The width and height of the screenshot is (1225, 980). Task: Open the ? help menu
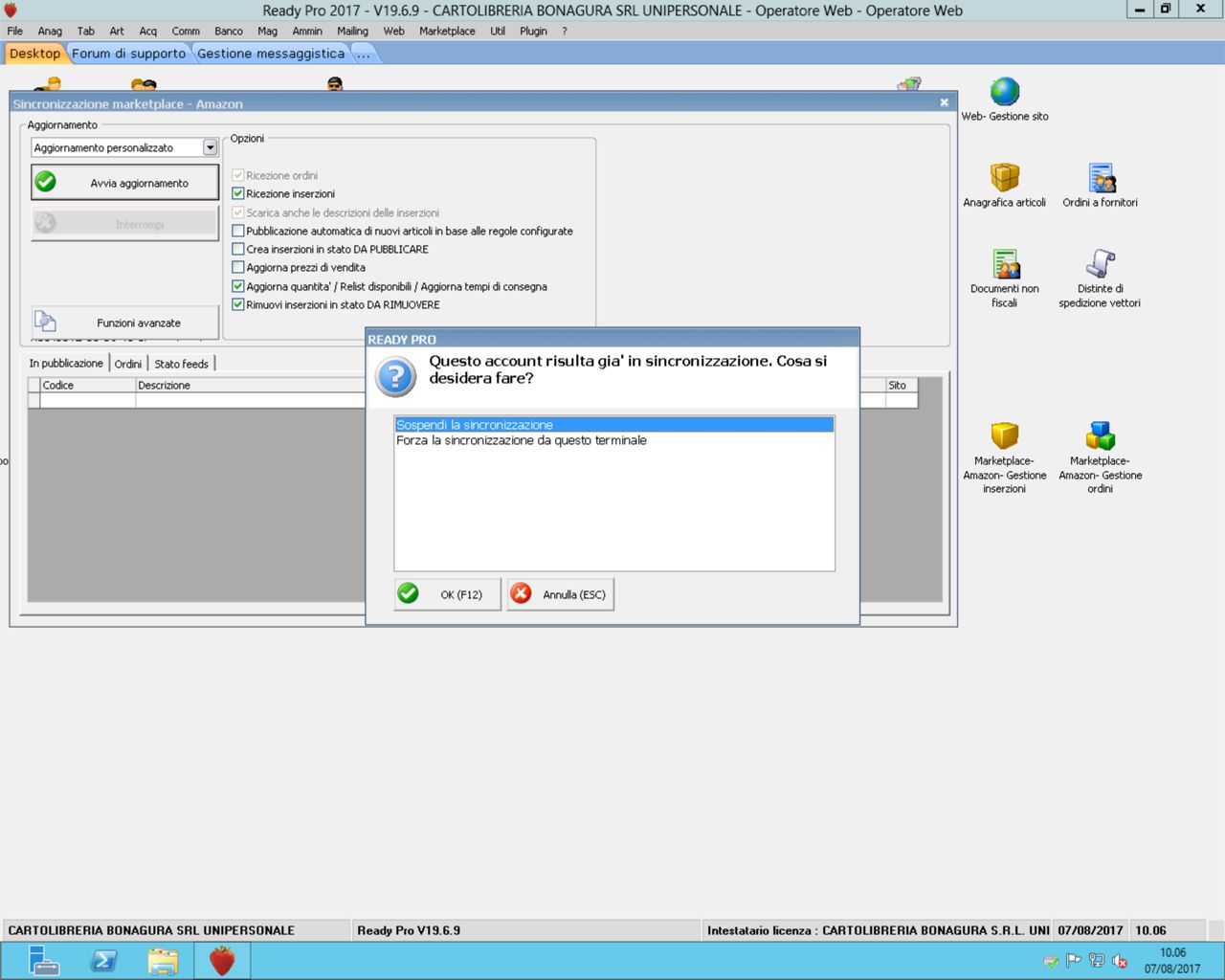565,31
